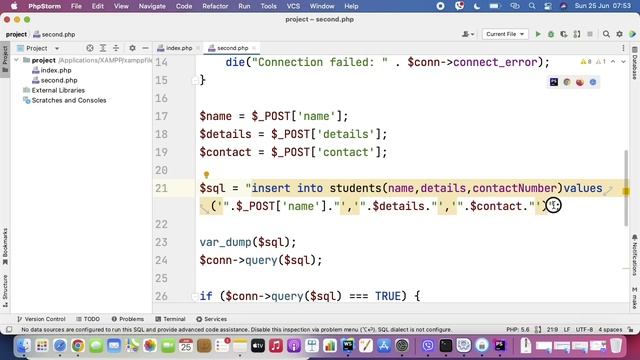Viewport: 640px width, 360px height.
Task: Change UTF-8 file encoding in status bar
Action: coord(584,329)
